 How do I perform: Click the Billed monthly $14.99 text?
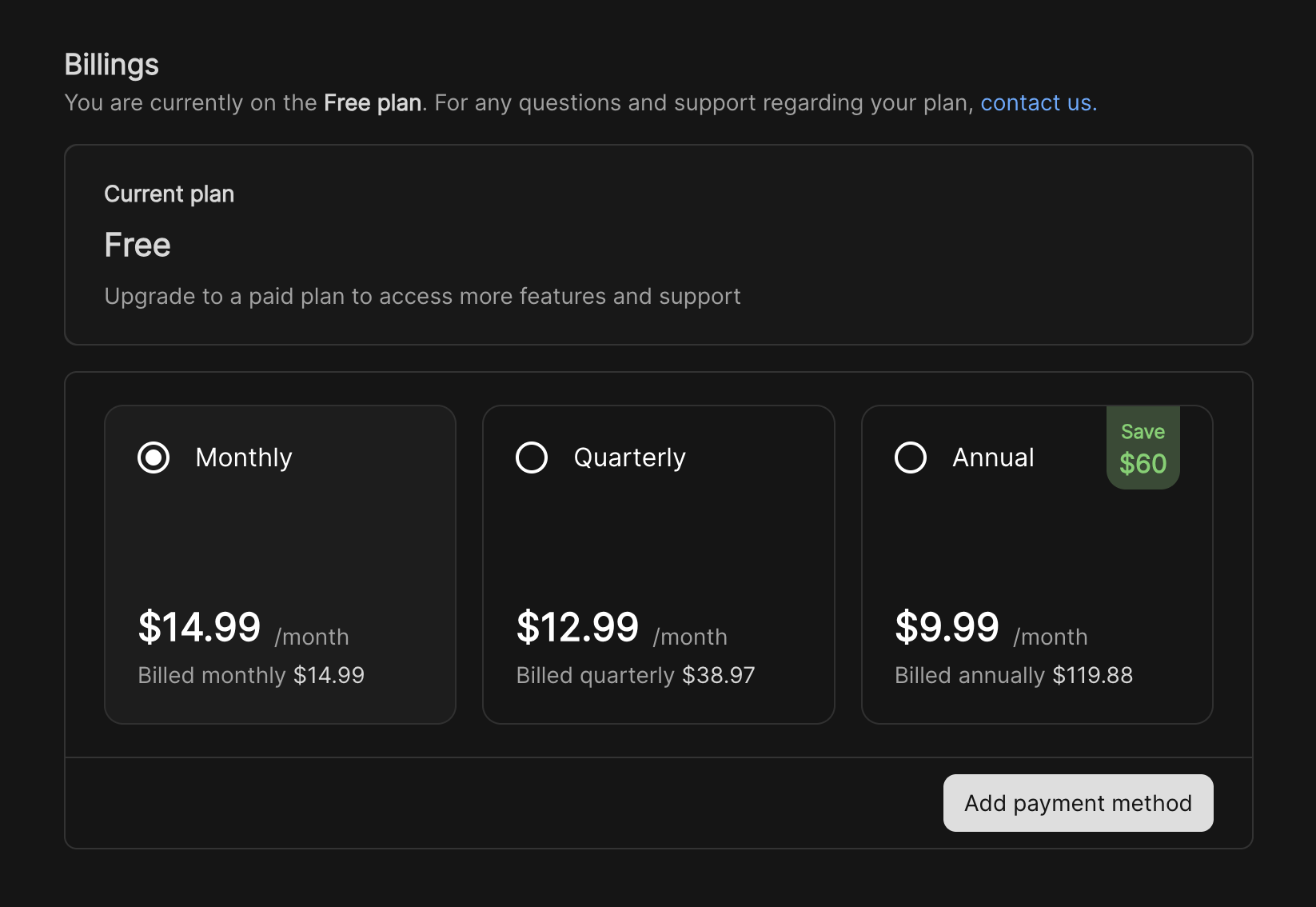[x=251, y=676]
